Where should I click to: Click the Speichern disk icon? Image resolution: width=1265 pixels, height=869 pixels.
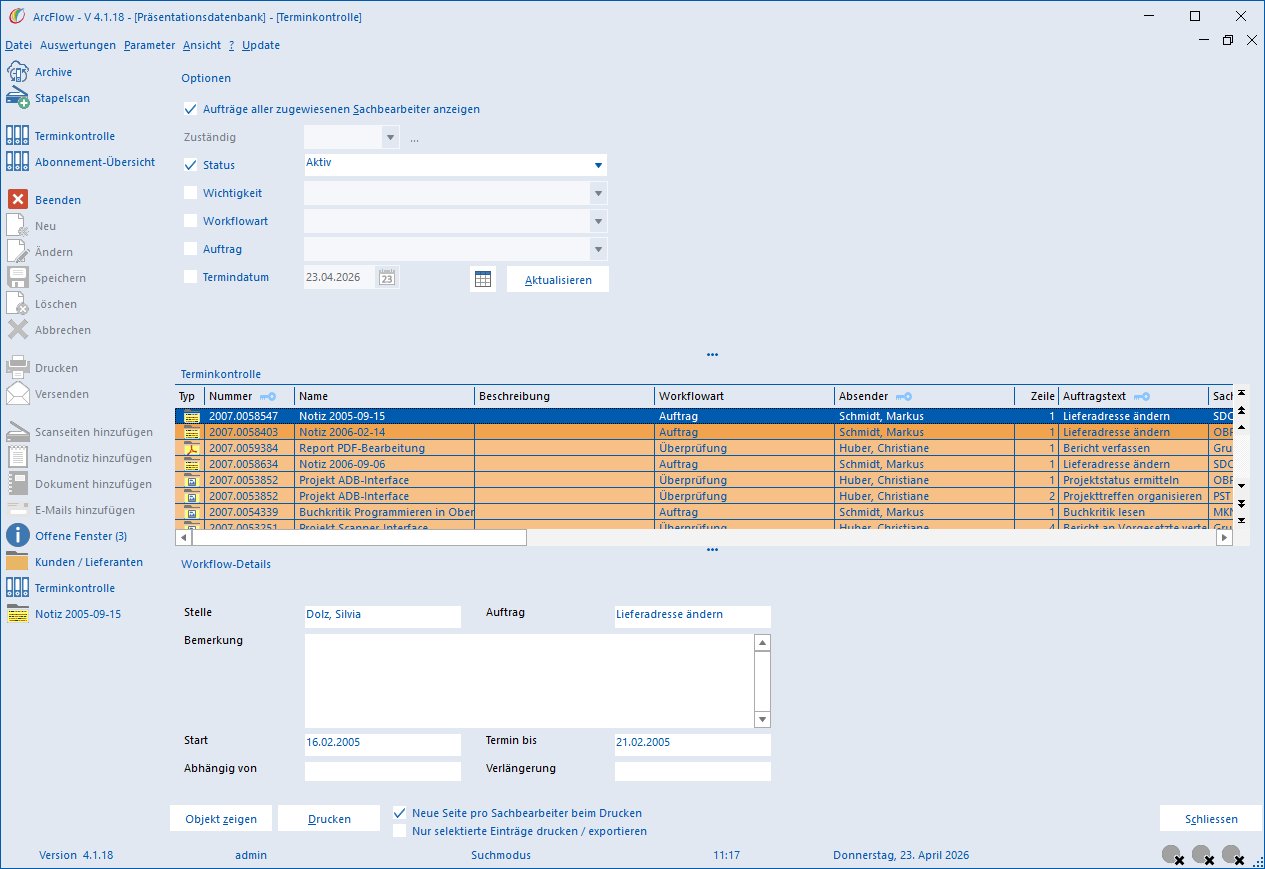click(18, 278)
